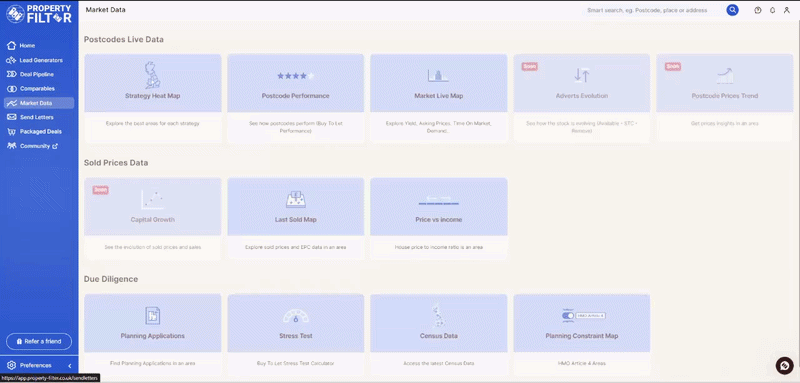This screenshot has width=800, height=383.
Task: Select Market Data in the sidebar
Action: 39,103
